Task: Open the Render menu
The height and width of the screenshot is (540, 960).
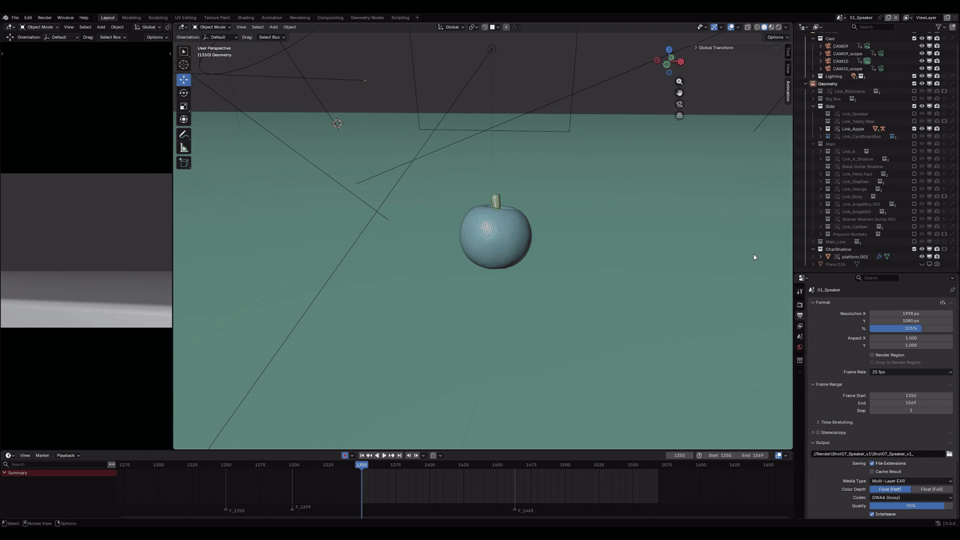Action: click(45, 18)
